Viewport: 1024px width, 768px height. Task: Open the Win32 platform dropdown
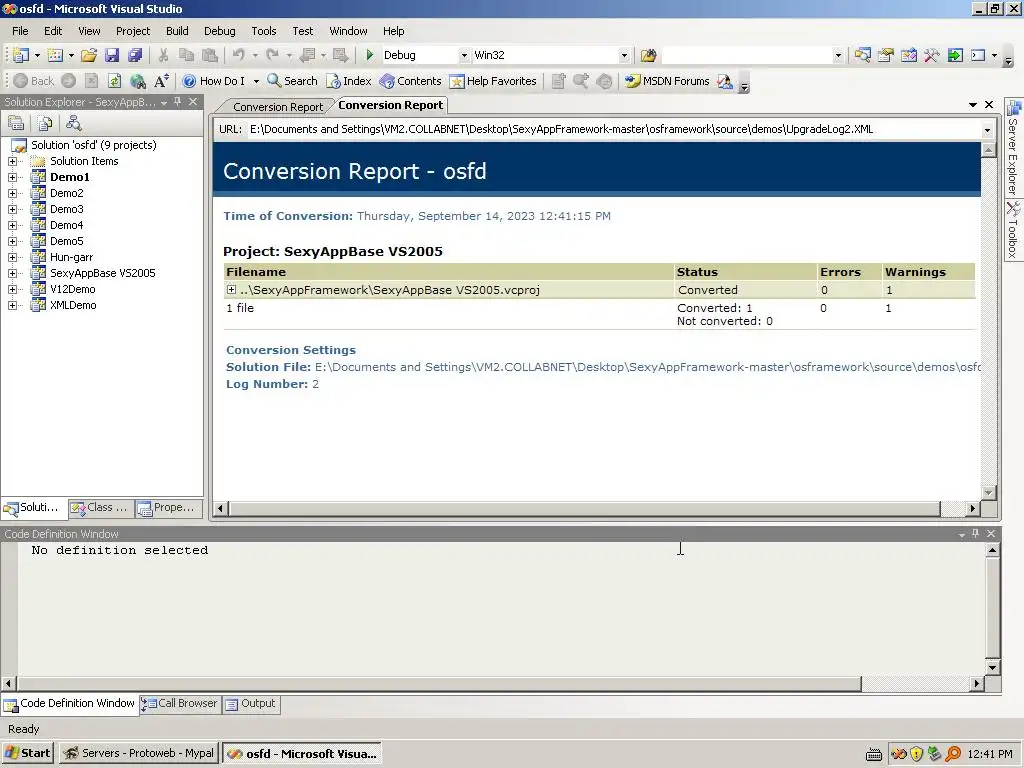(624, 56)
